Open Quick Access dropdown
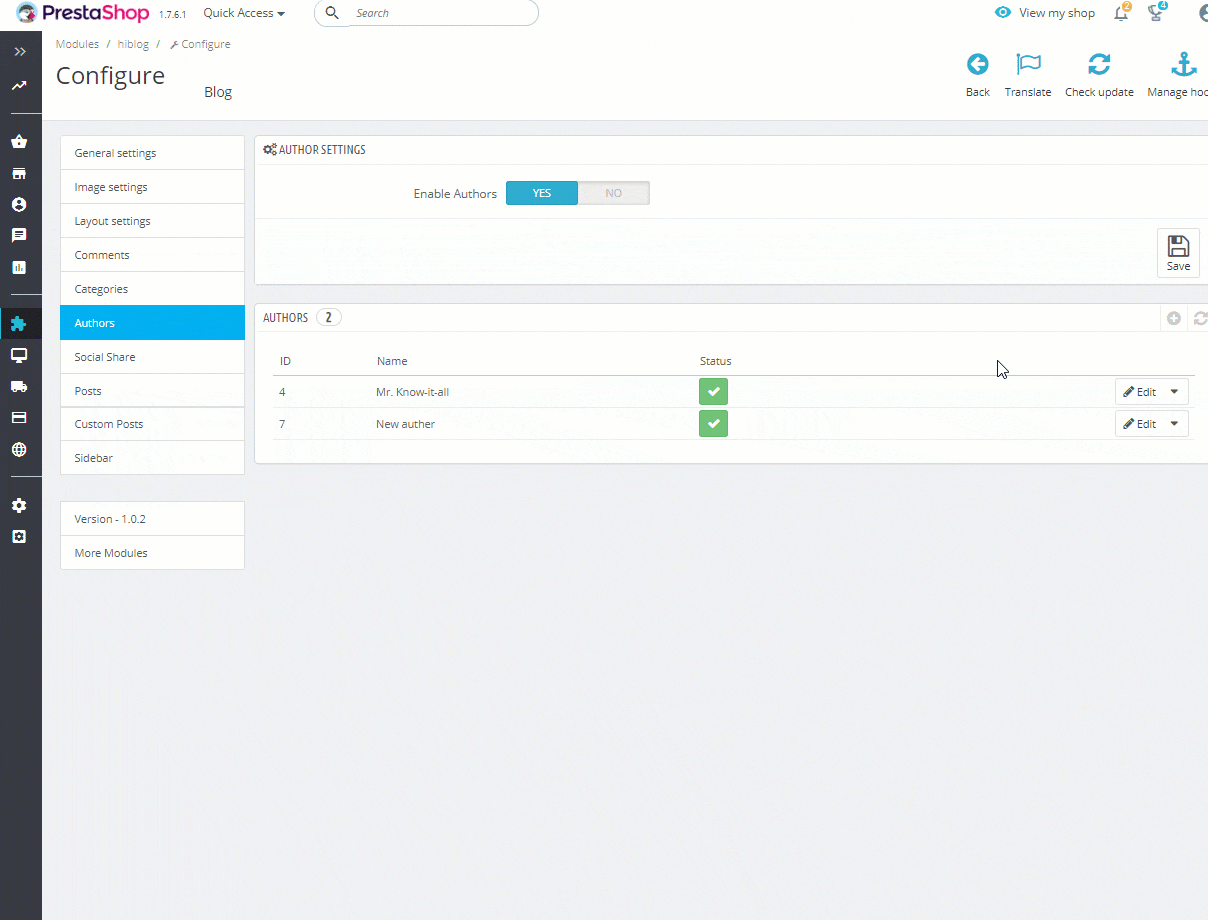The width and height of the screenshot is (1208, 920). (x=244, y=13)
